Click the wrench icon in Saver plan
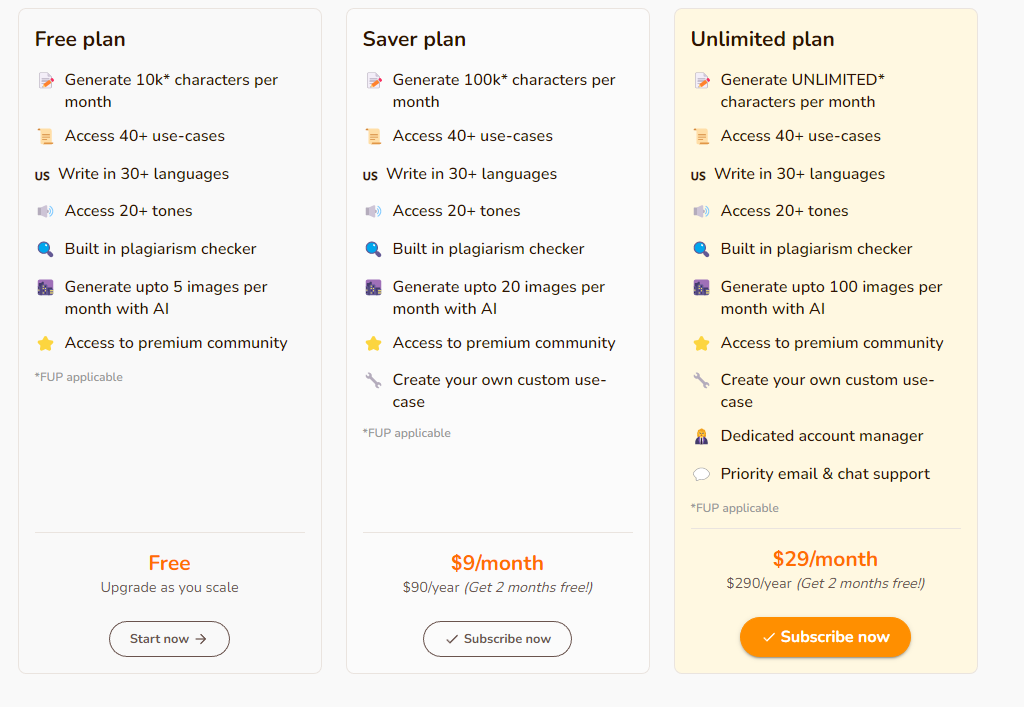The image size is (1024, 707). click(x=373, y=380)
